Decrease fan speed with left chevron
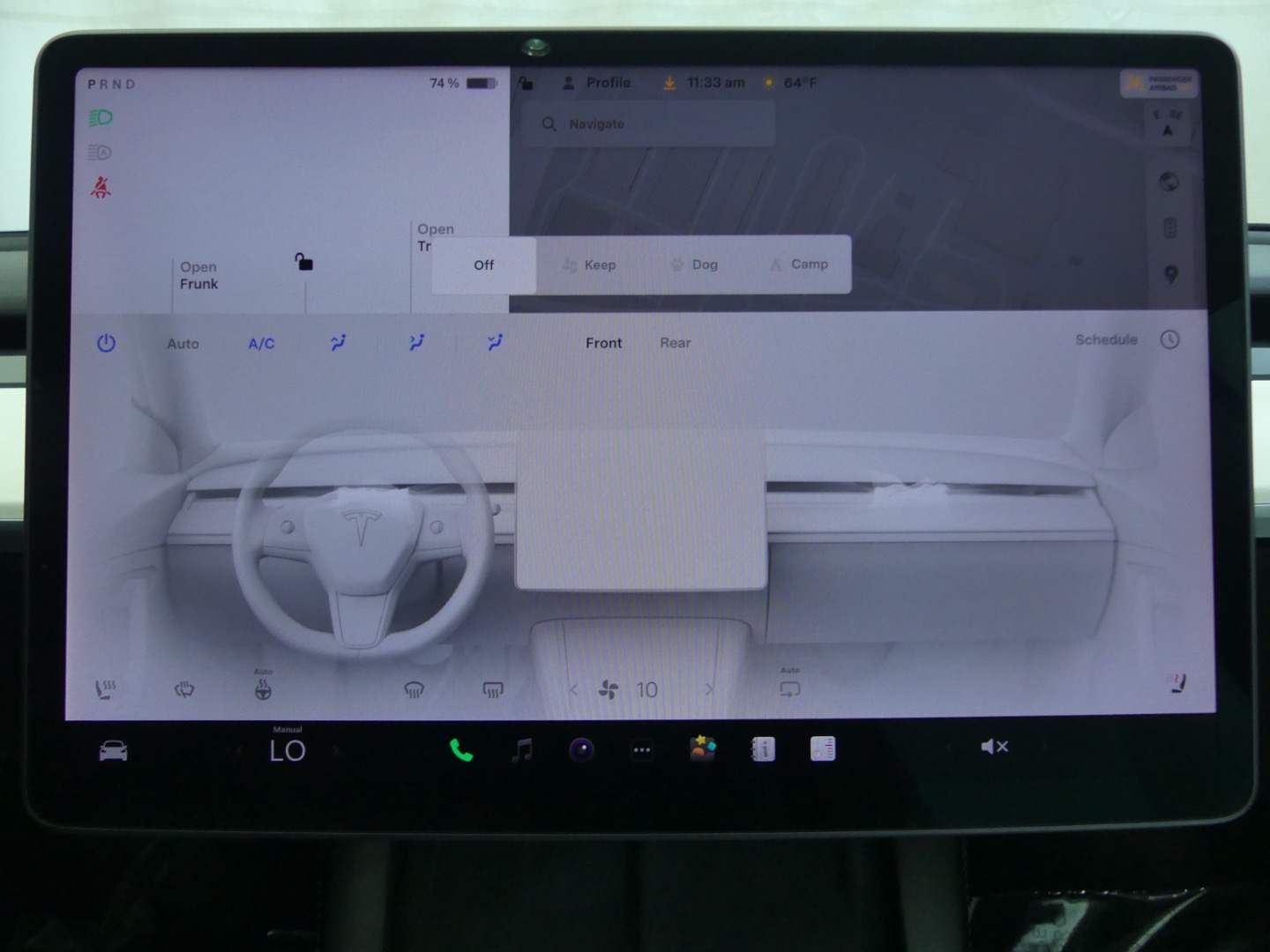This screenshot has width=1270, height=952. click(x=574, y=689)
